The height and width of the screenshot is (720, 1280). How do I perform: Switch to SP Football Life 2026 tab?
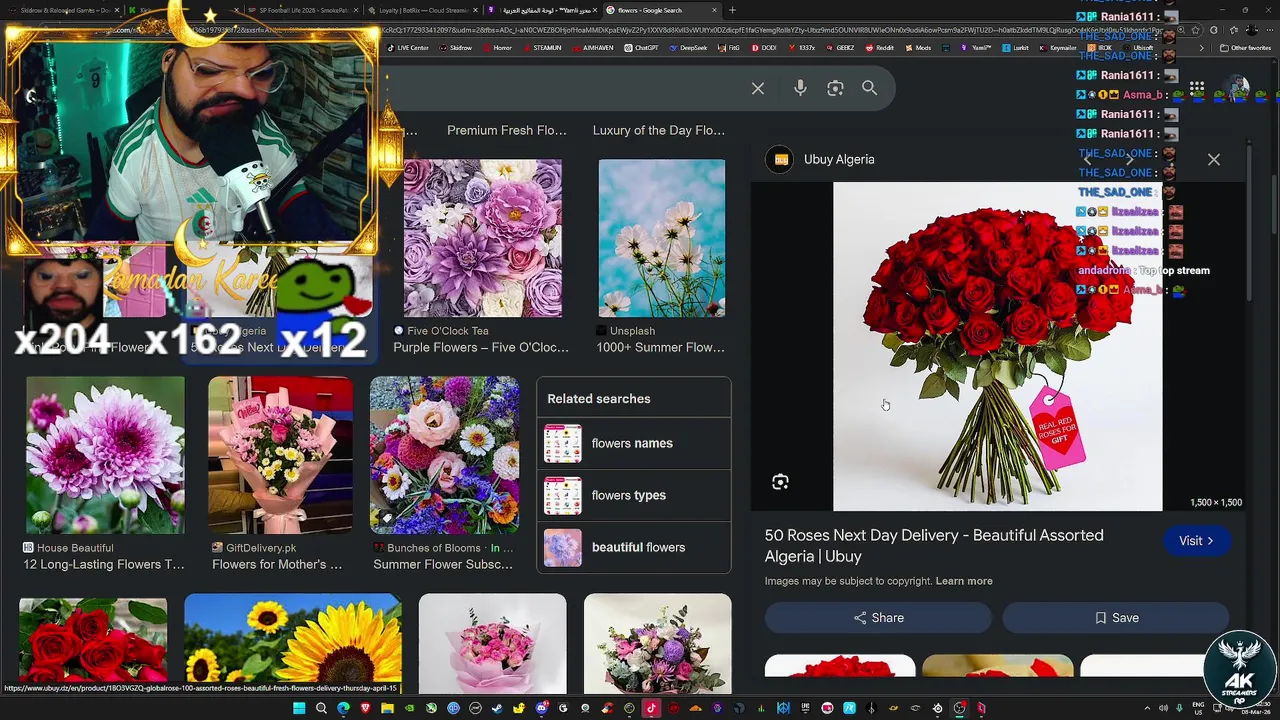tap(303, 10)
